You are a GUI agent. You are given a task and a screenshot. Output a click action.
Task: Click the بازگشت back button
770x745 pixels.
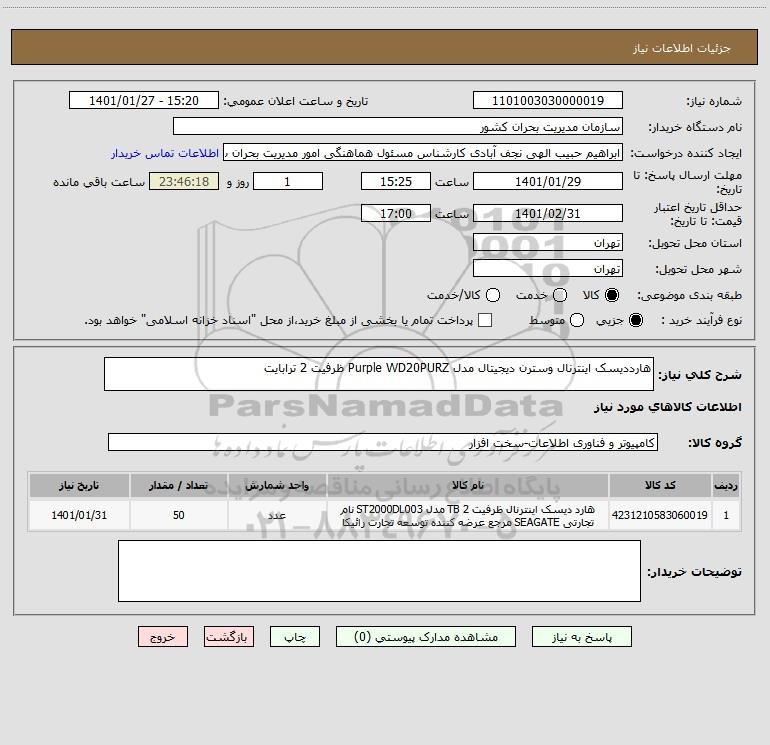(x=229, y=637)
